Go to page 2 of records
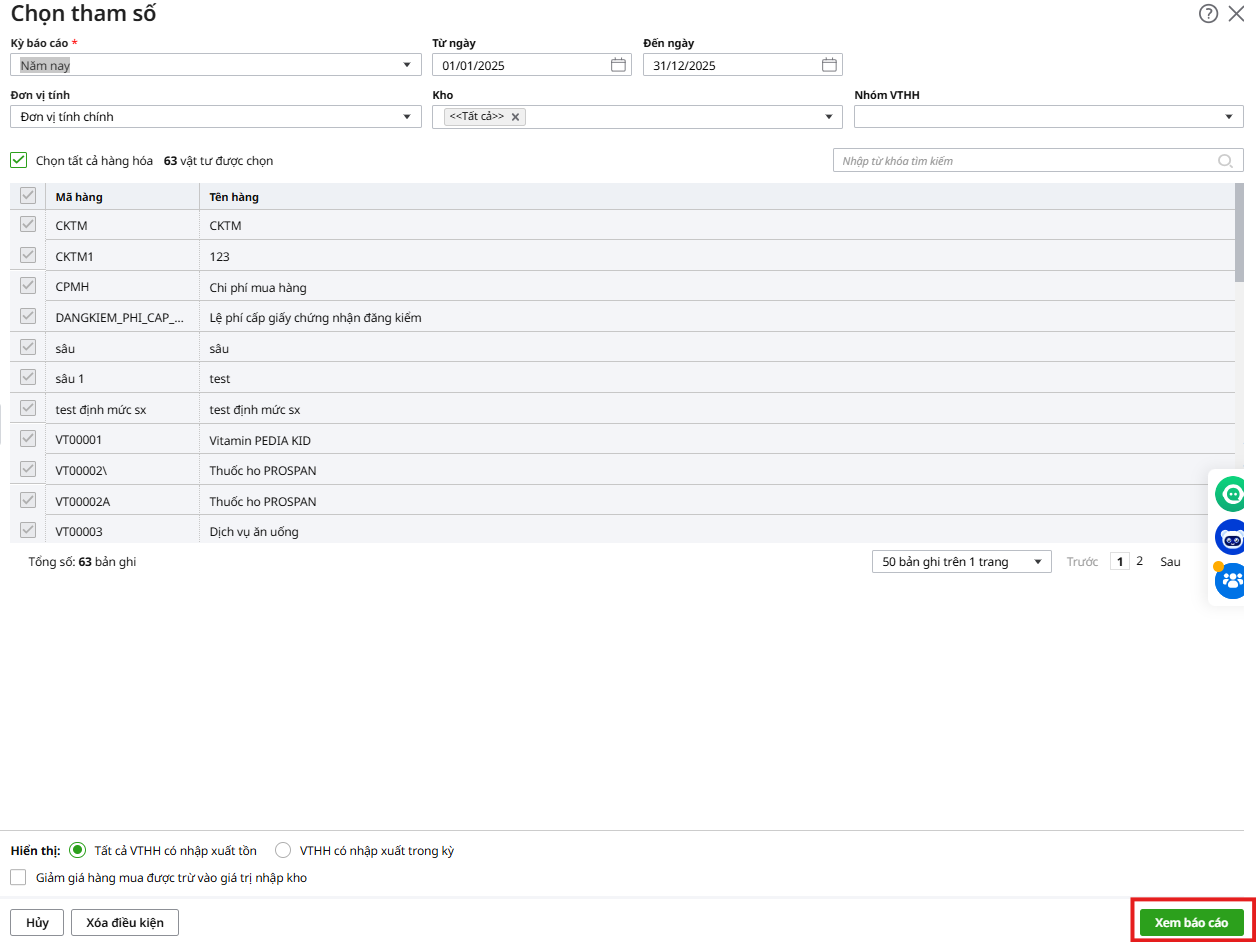This screenshot has width=1256, height=942. tap(1139, 562)
